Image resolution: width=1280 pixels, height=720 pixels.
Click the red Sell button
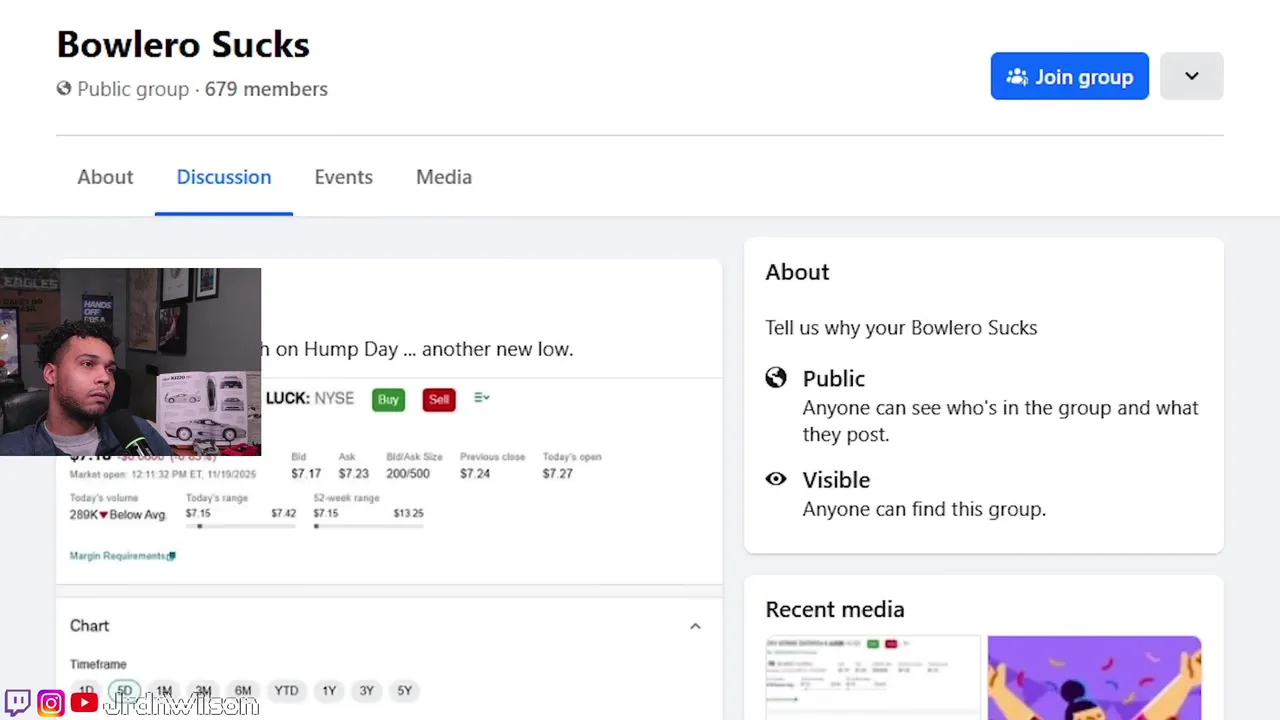(x=439, y=399)
